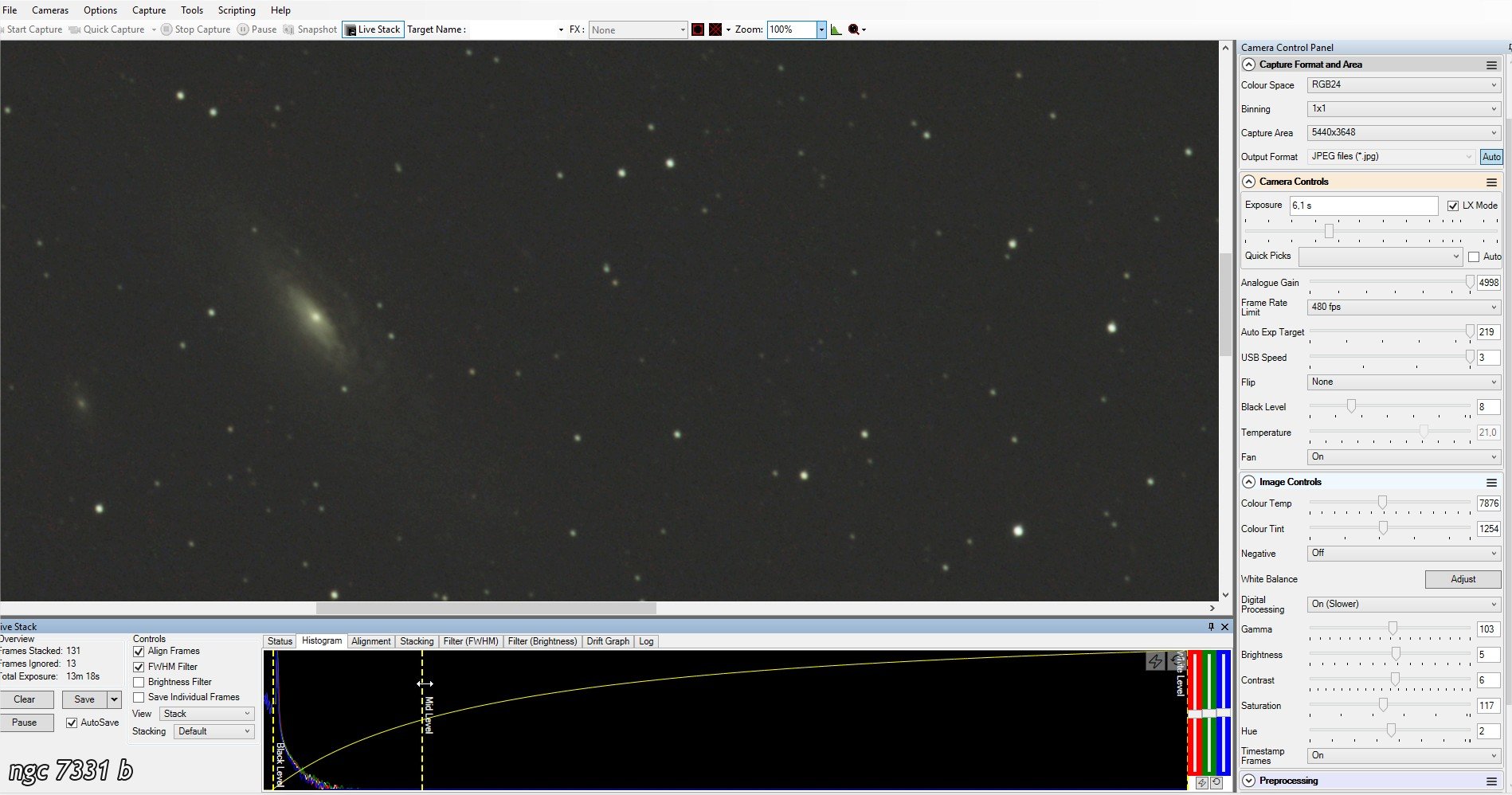Click the Mid Level marker line in the histogram
1512x795 pixels.
point(423,720)
